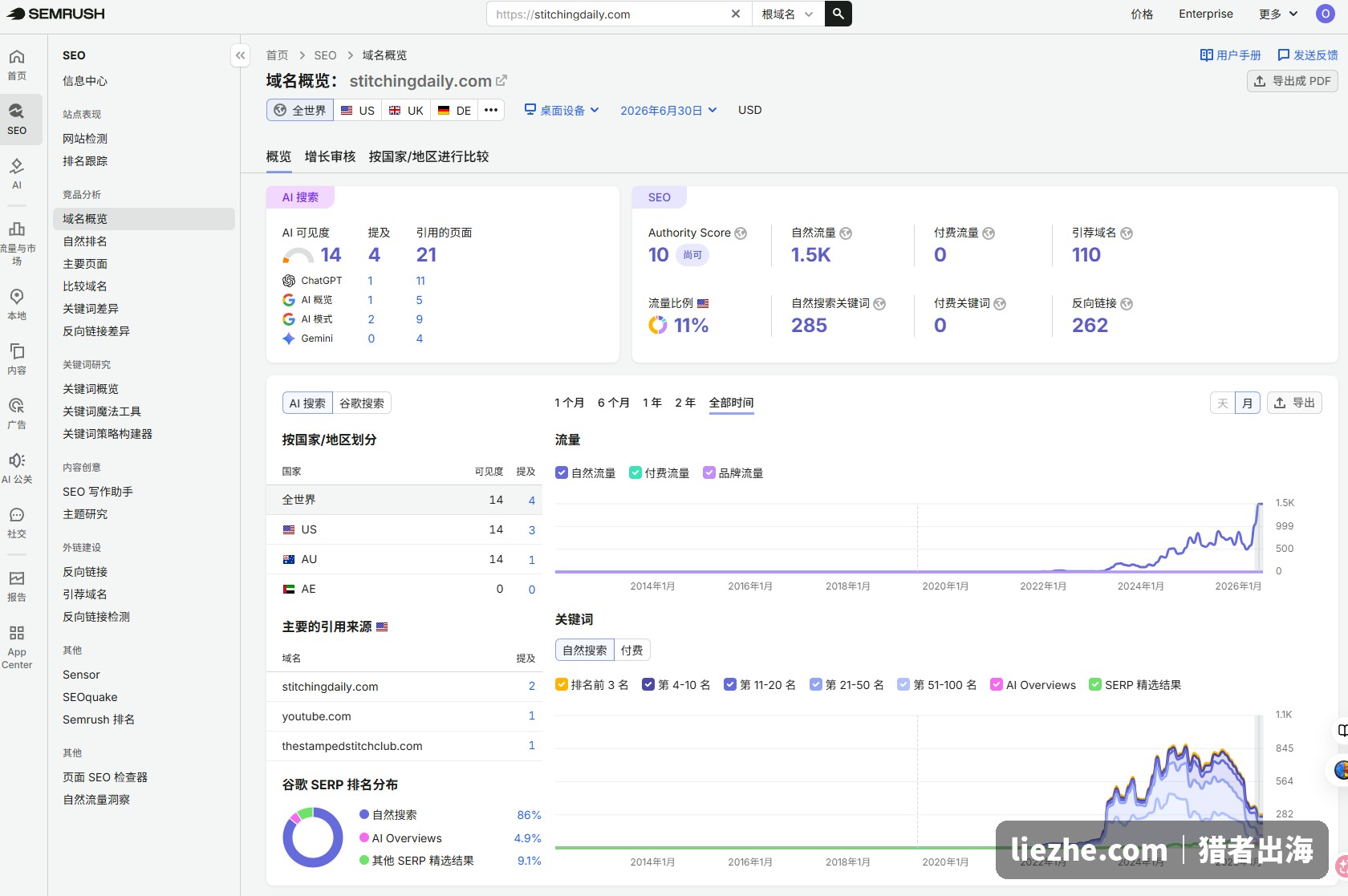Screen dimensions: 1348x896
Task: Switch to 增长审核 tab
Action: pyautogui.click(x=330, y=156)
